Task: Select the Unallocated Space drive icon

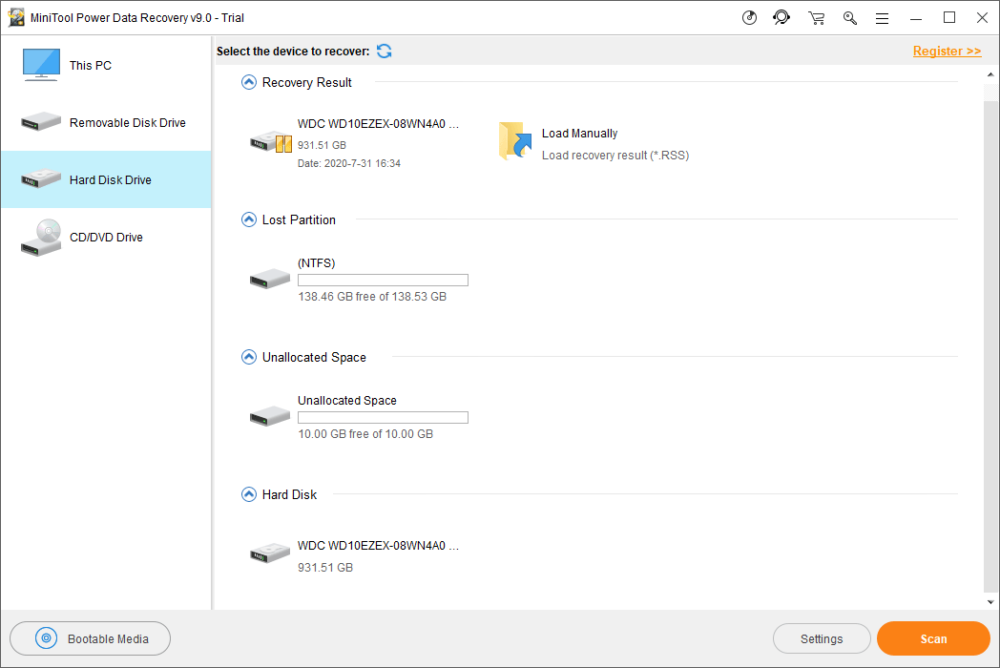Action: tap(270, 416)
